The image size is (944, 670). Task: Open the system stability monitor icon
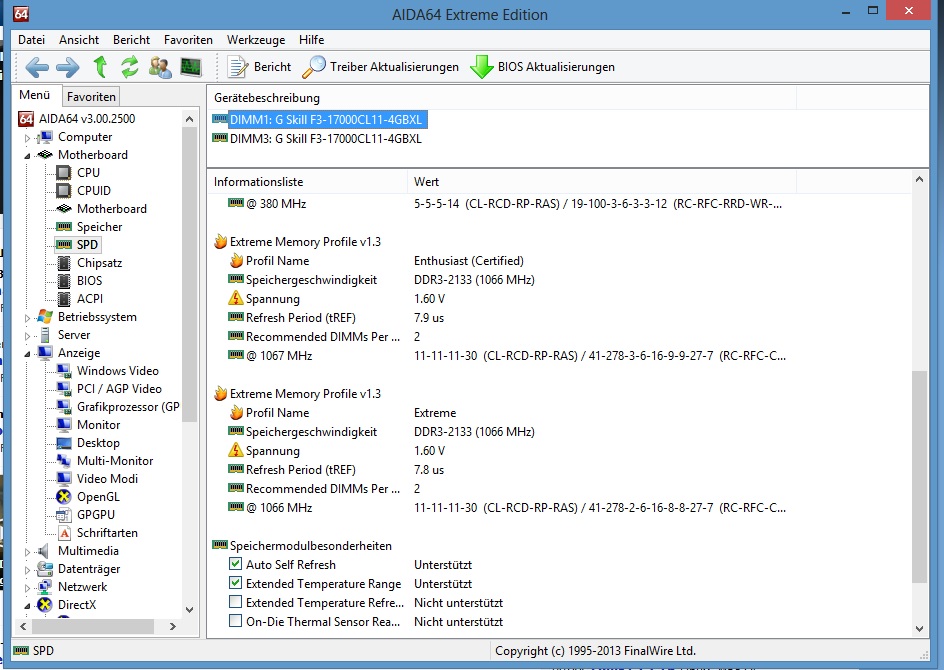point(191,67)
